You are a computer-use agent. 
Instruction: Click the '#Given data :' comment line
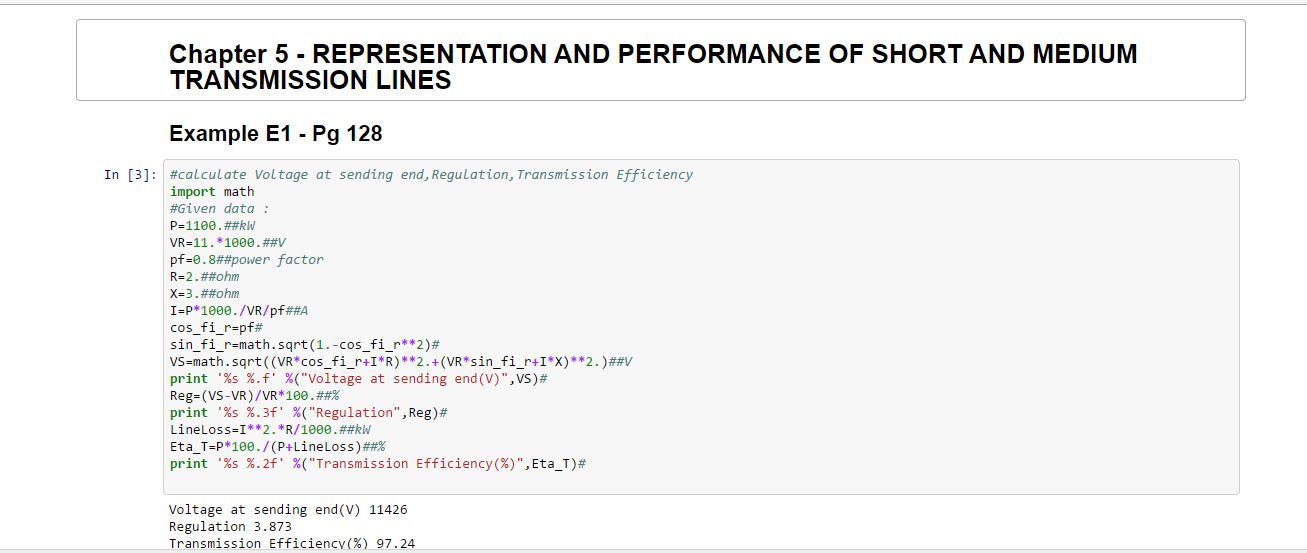[219, 208]
